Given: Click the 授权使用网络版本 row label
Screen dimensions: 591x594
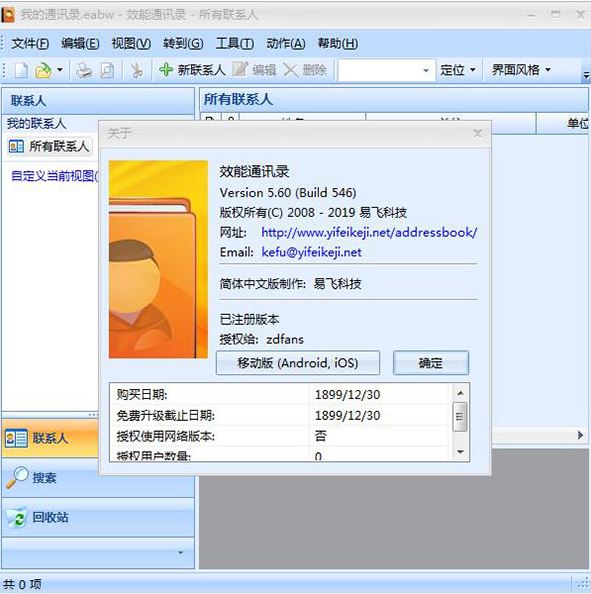Looking at the screenshot, I should pos(166,436).
